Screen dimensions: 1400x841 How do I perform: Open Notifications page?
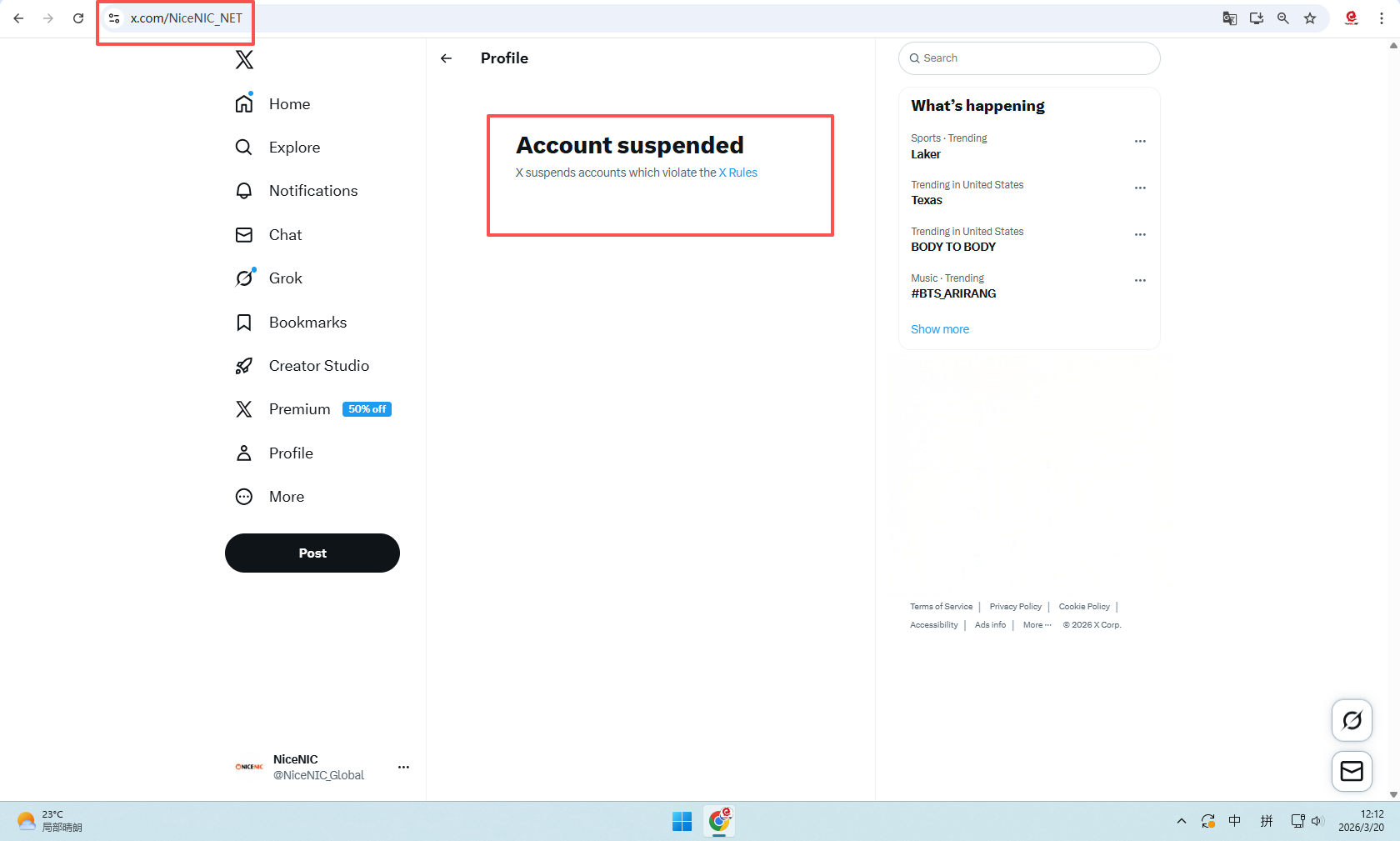[297, 191]
